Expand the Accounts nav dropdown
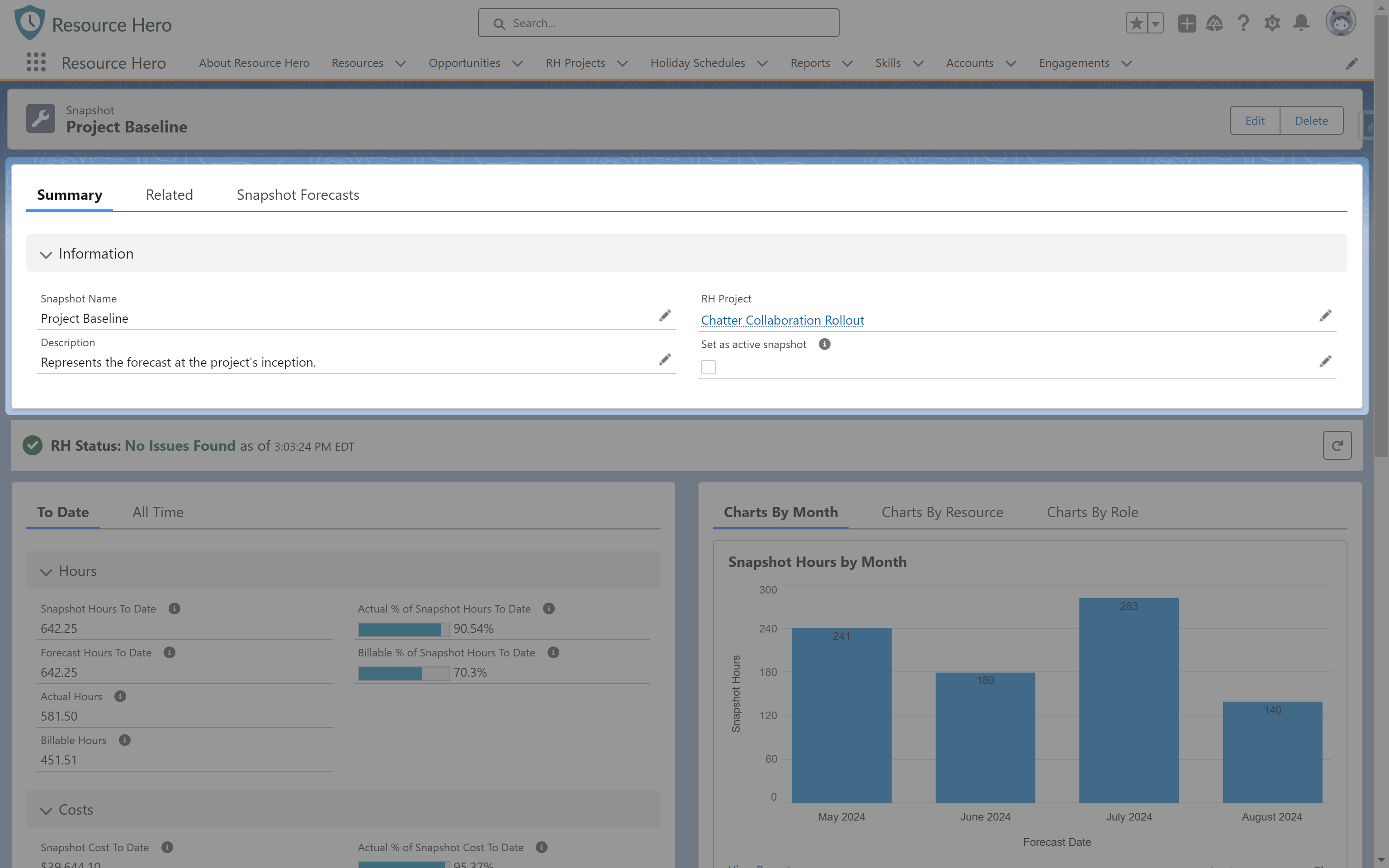This screenshot has width=1389, height=868. 1011,63
